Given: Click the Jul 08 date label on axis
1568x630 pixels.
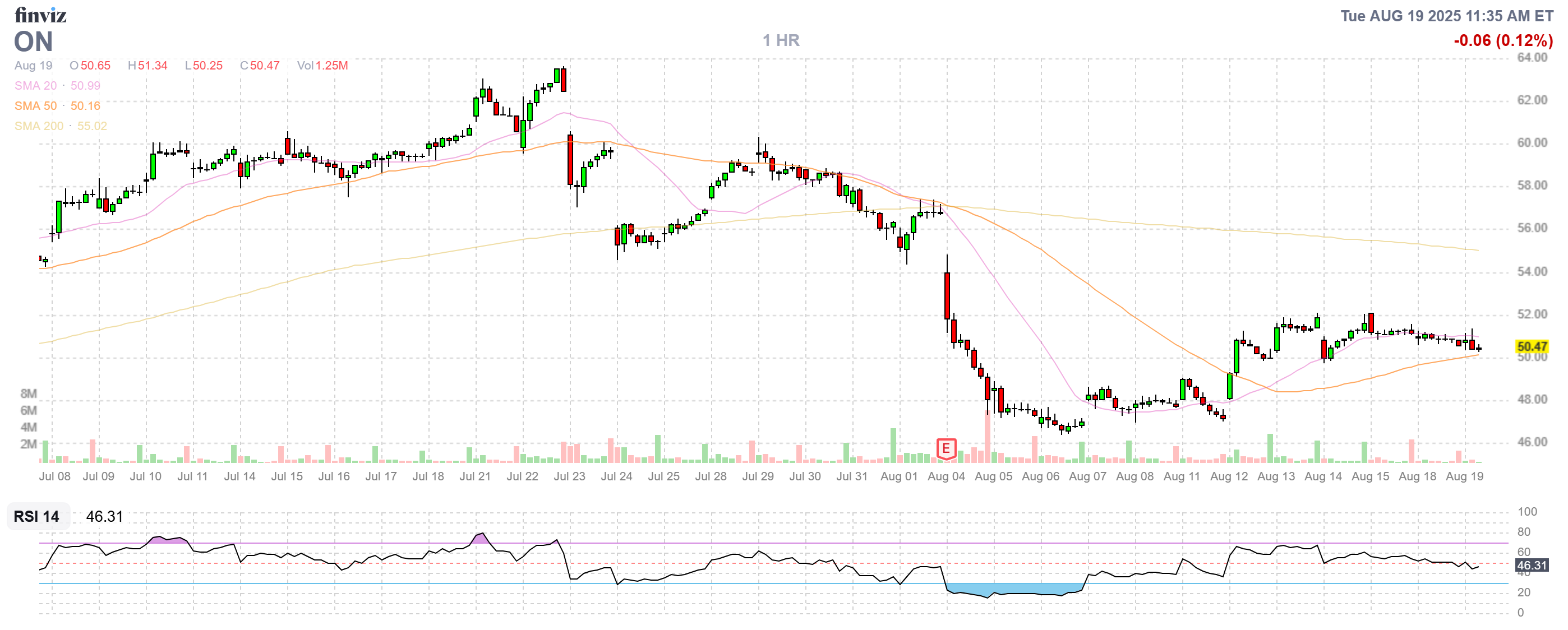Looking at the screenshot, I should pos(55,476).
